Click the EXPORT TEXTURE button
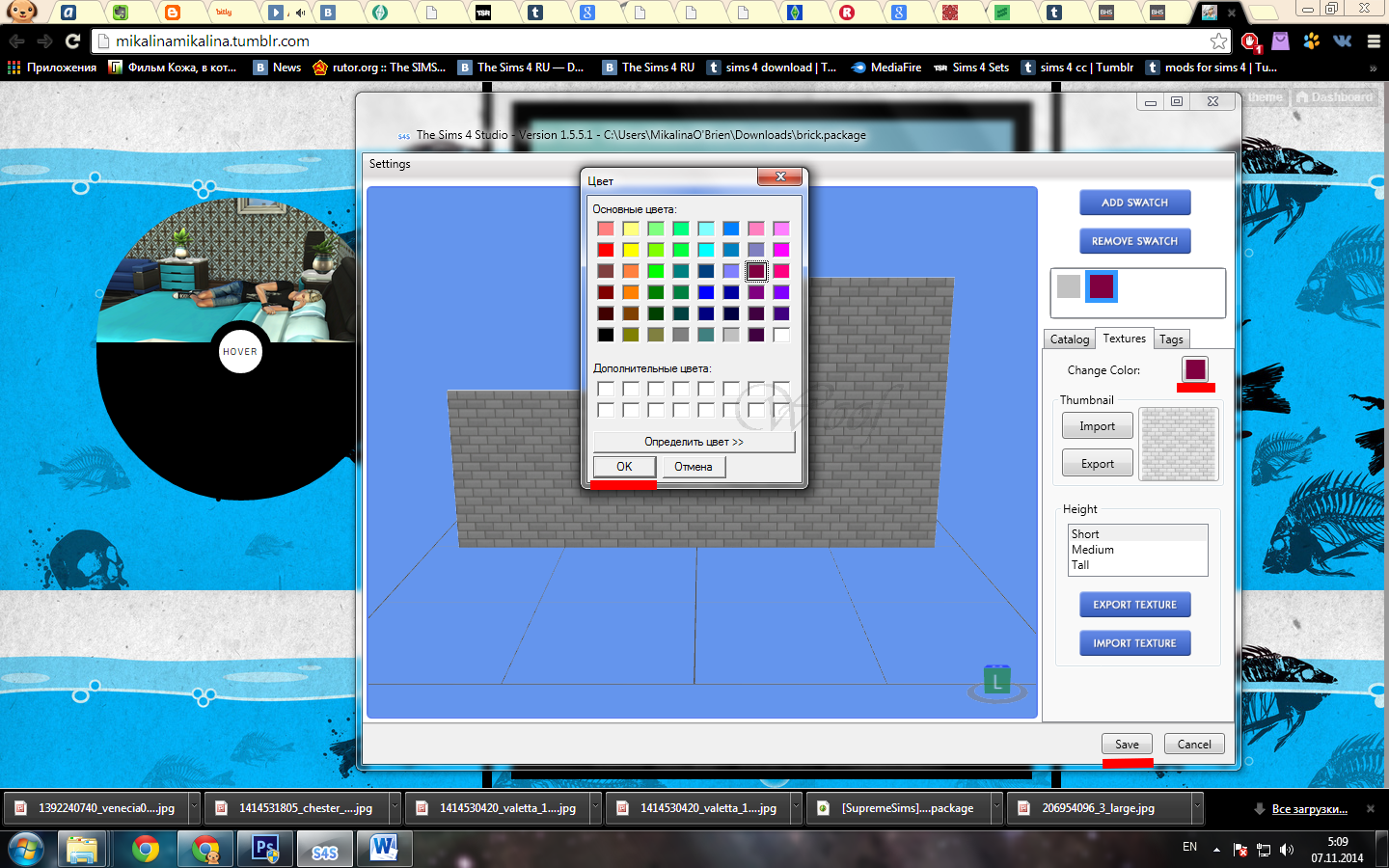1389x868 pixels. [x=1134, y=605]
